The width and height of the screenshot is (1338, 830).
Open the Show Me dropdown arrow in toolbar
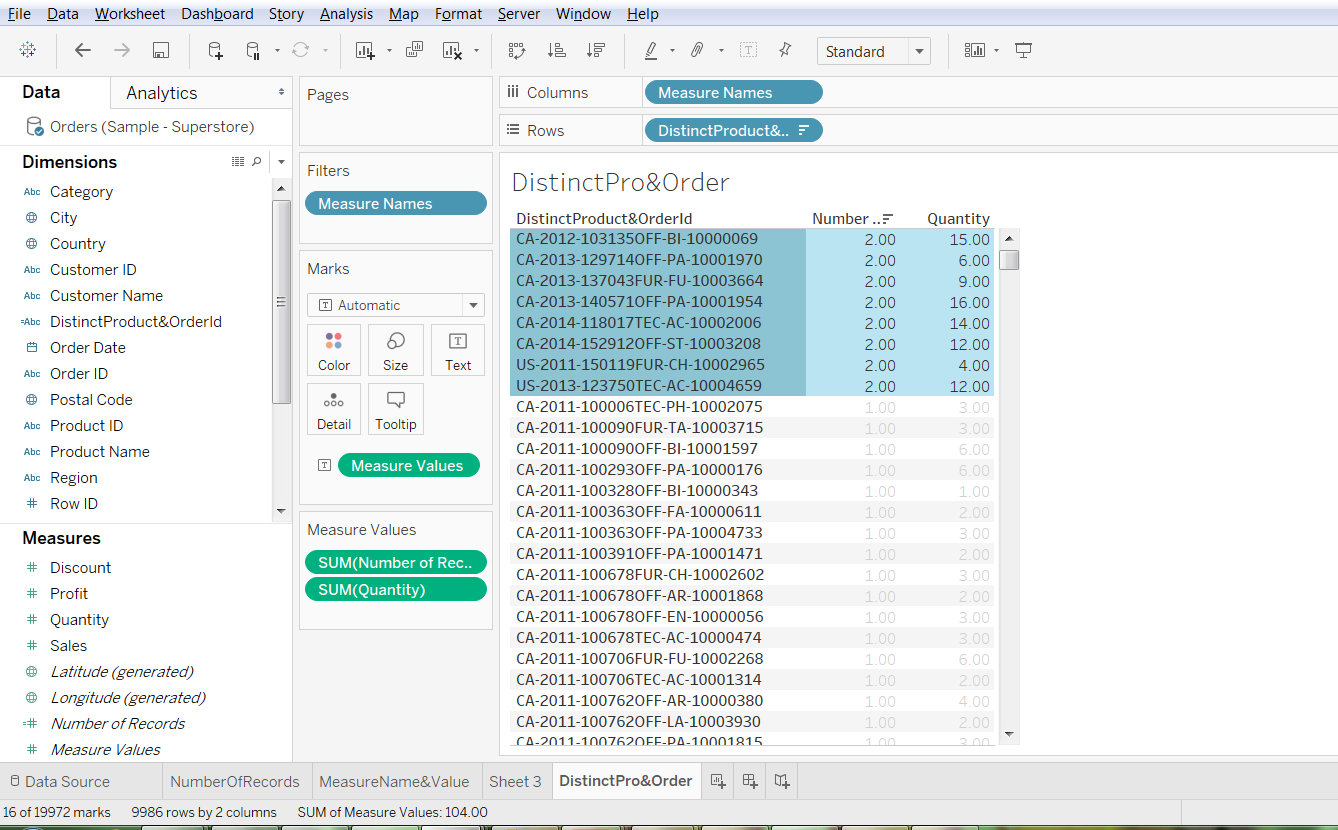[997, 51]
